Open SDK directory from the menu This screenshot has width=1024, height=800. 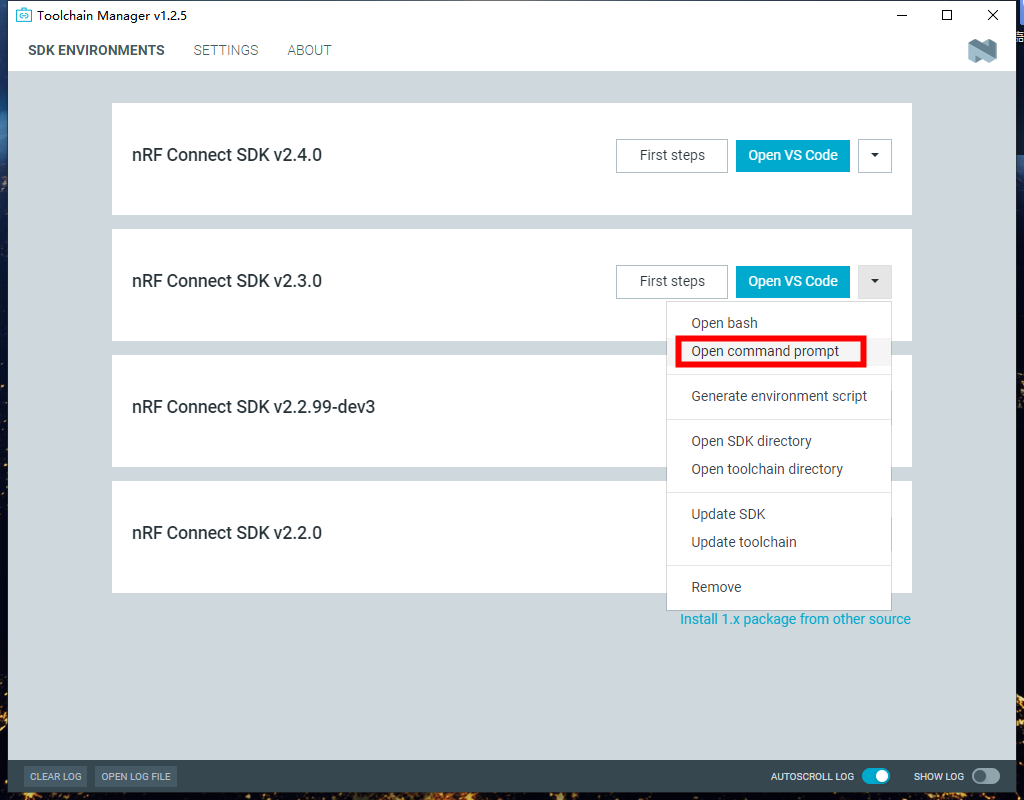(751, 441)
